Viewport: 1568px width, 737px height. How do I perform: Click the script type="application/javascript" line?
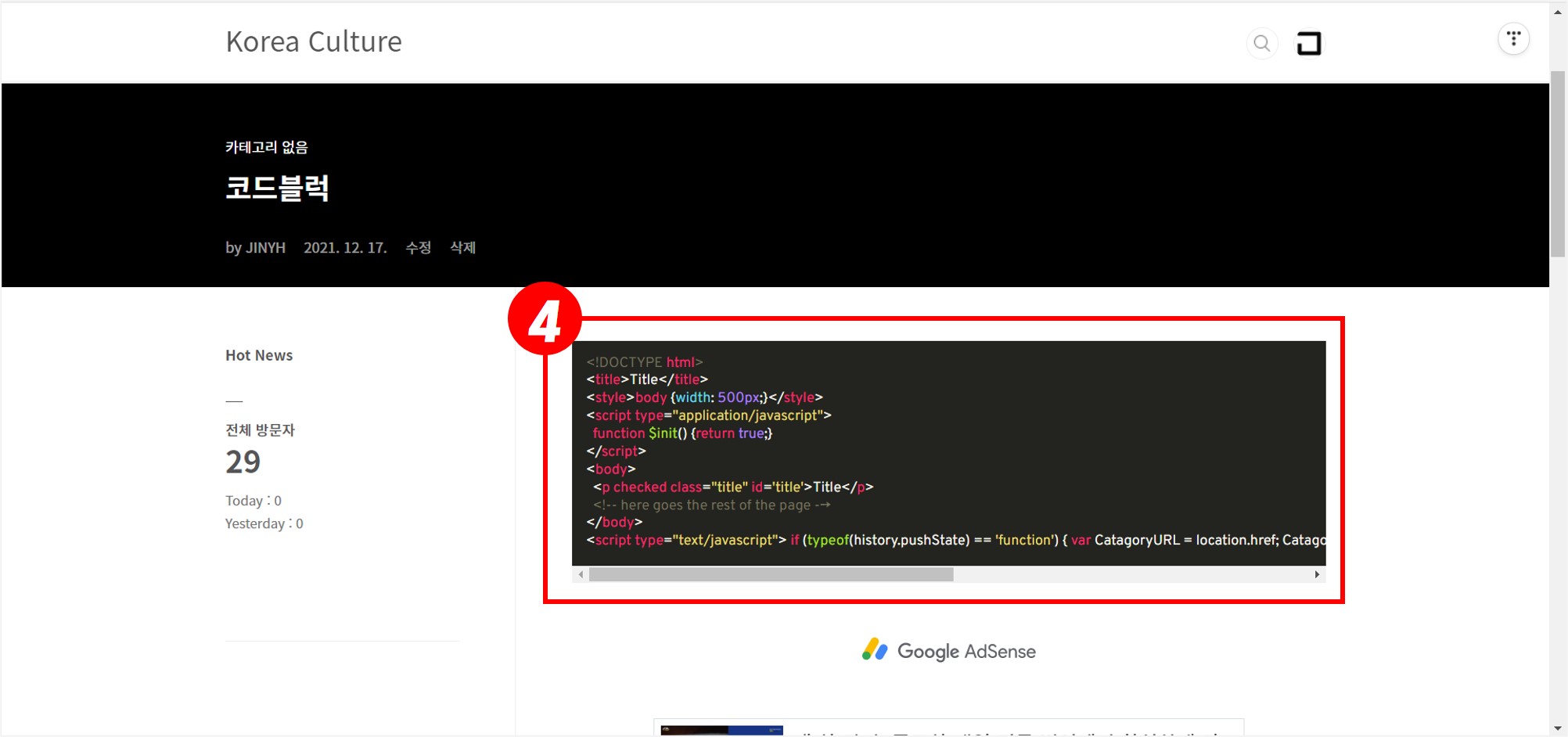709,415
